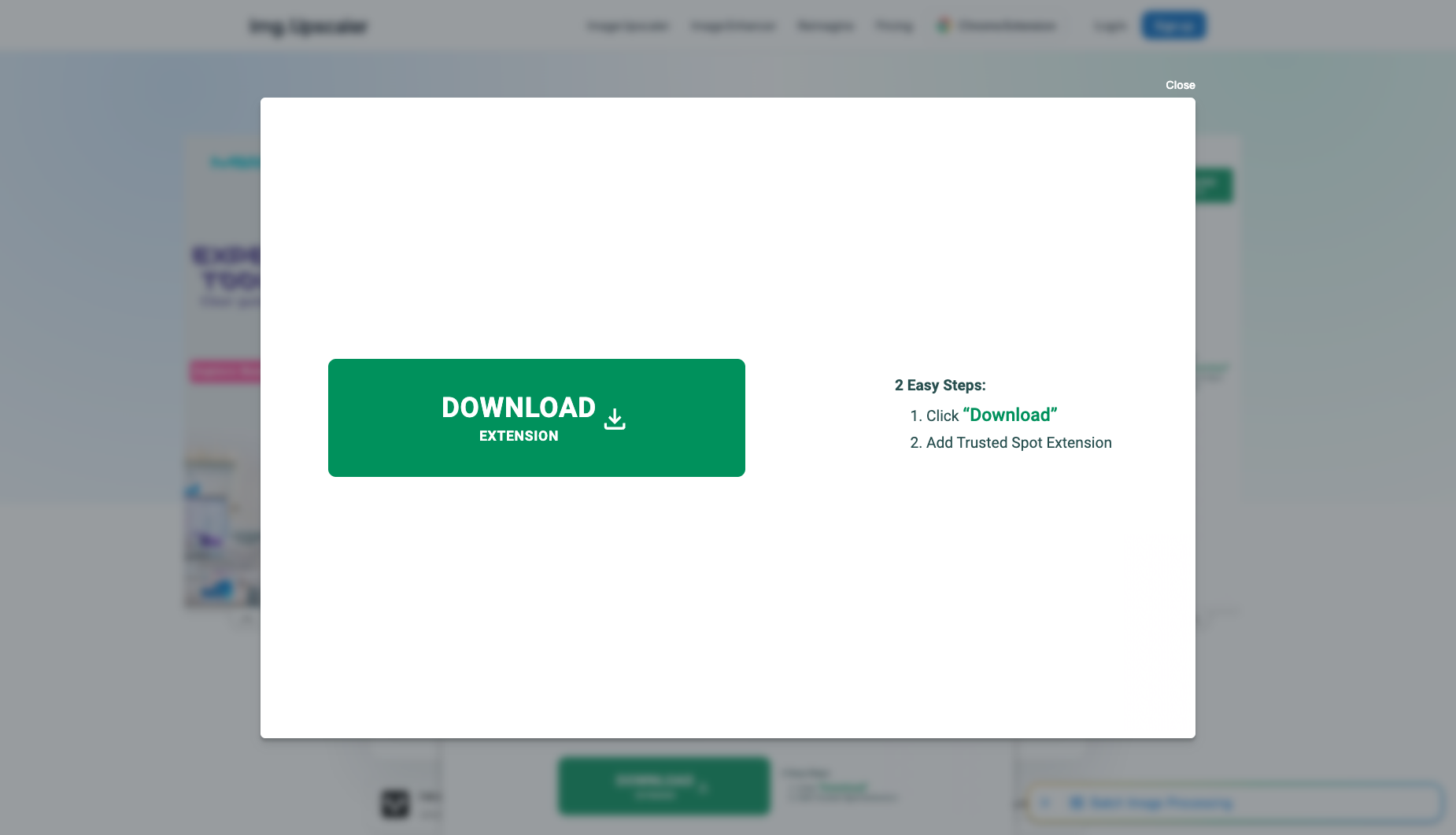Click the blue Sign Up button in the header

pos(1173,26)
